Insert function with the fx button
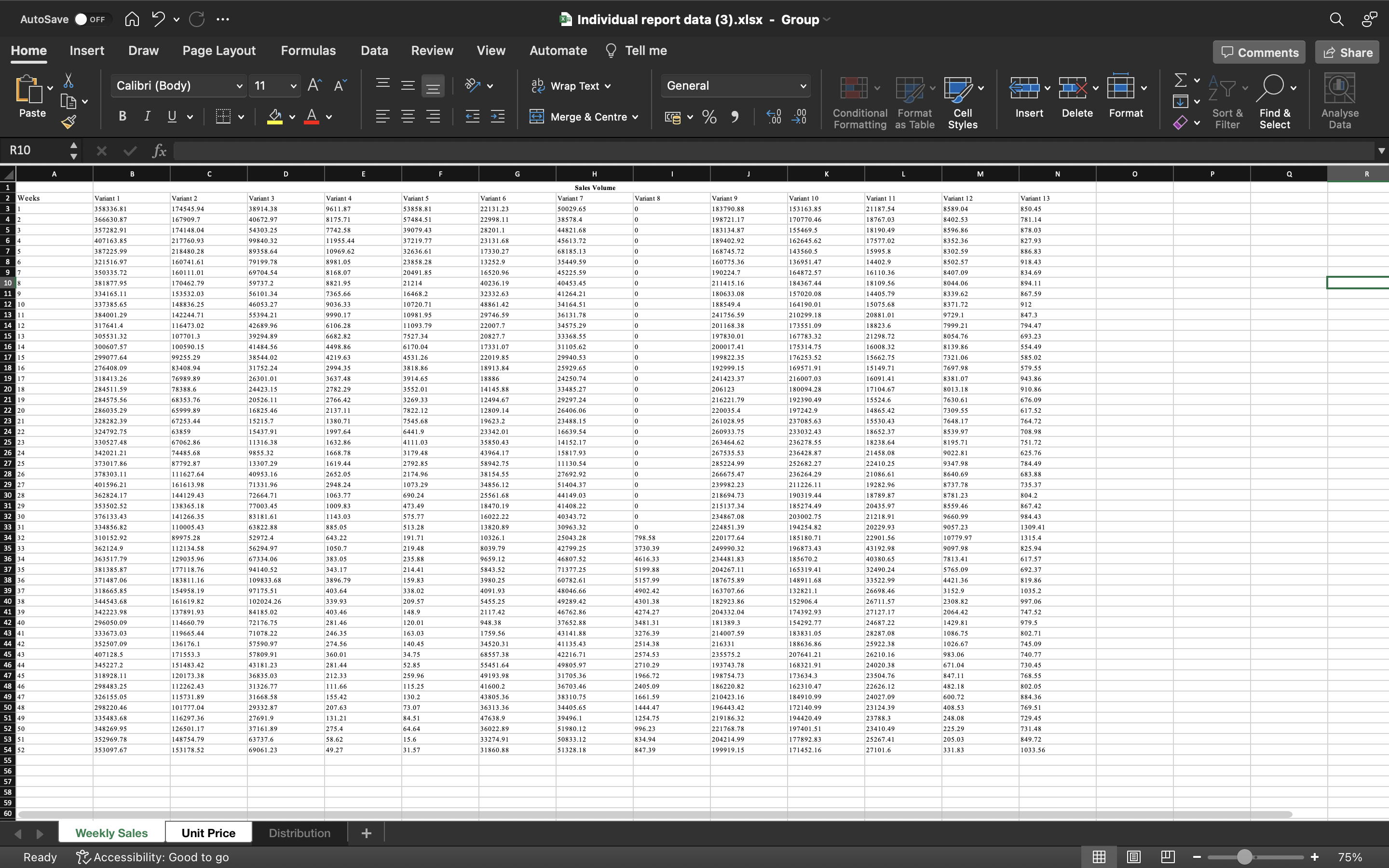Viewport: 1389px width, 868px height. click(159, 150)
